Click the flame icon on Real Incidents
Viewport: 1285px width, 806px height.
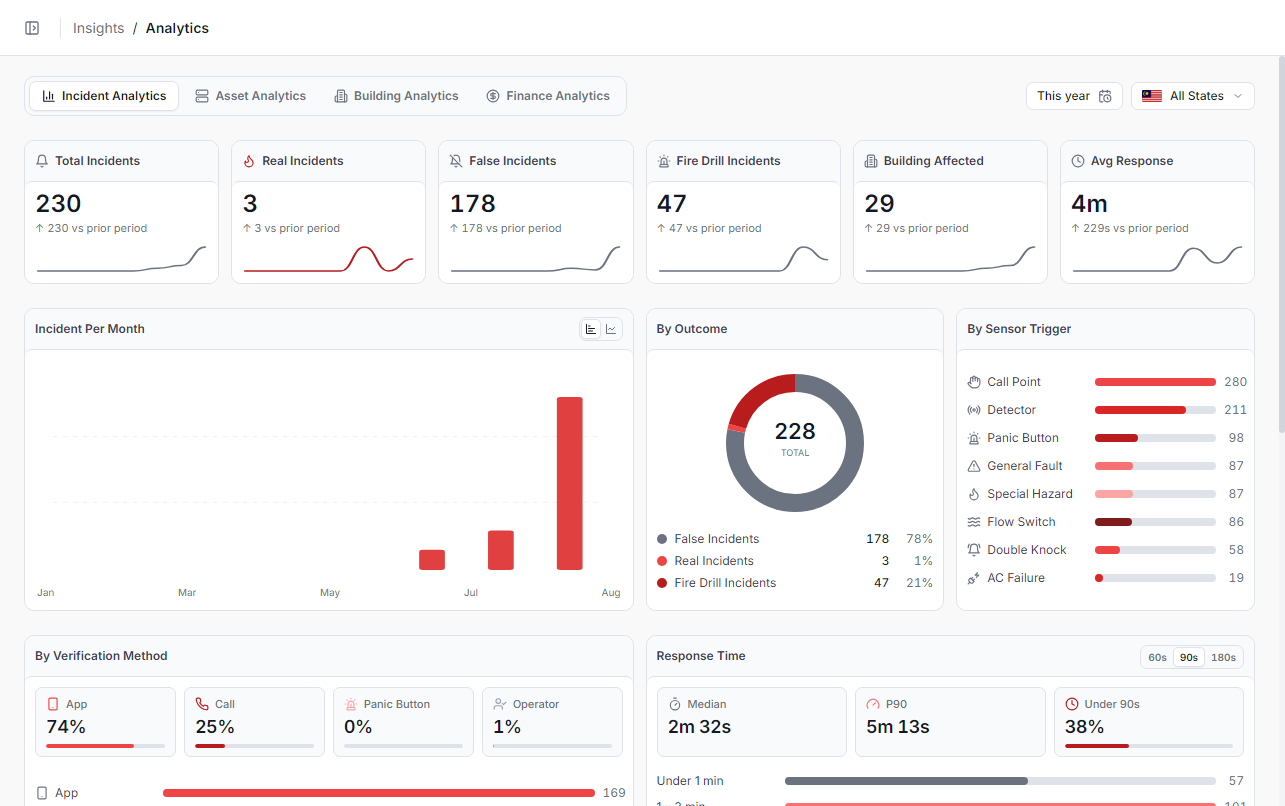point(249,161)
